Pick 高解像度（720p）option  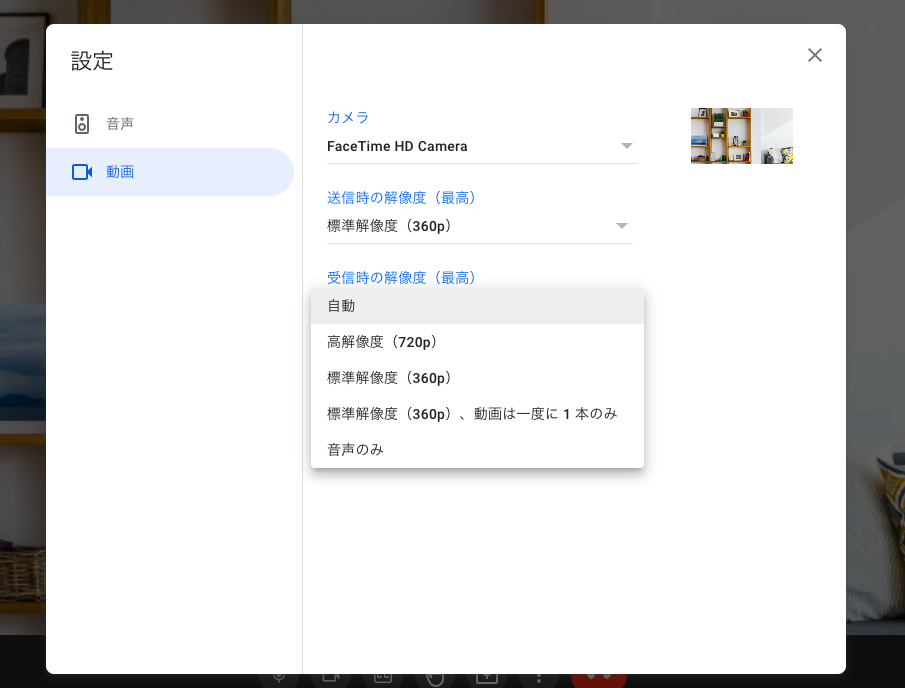477,342
